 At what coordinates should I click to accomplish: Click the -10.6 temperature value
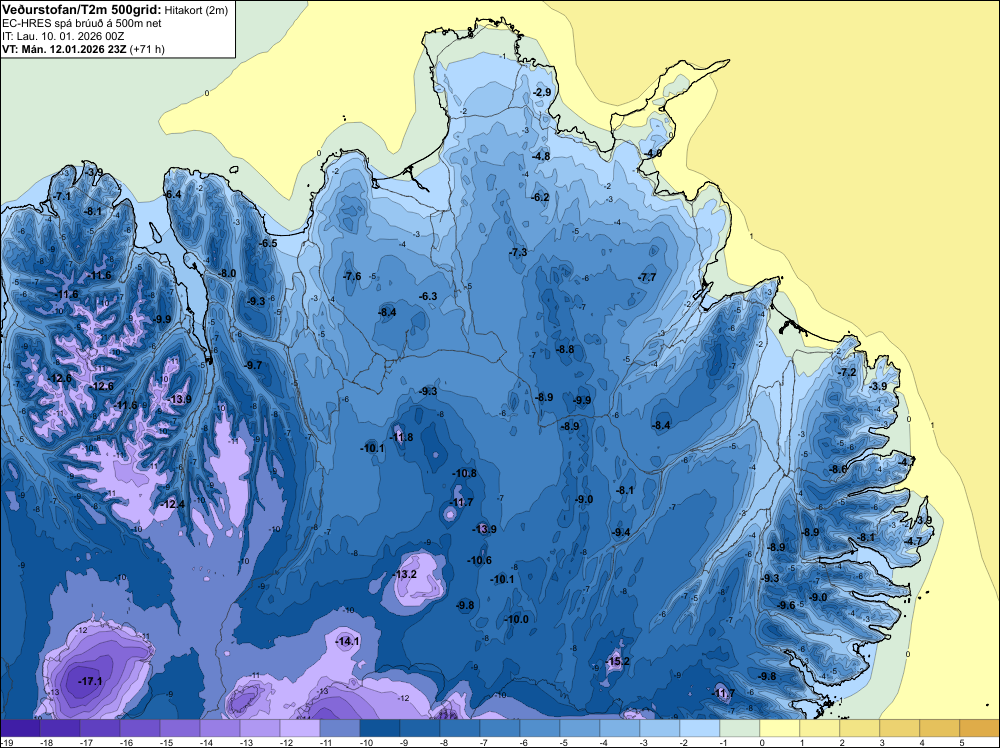pyautogui.click(x=479, y=561)
